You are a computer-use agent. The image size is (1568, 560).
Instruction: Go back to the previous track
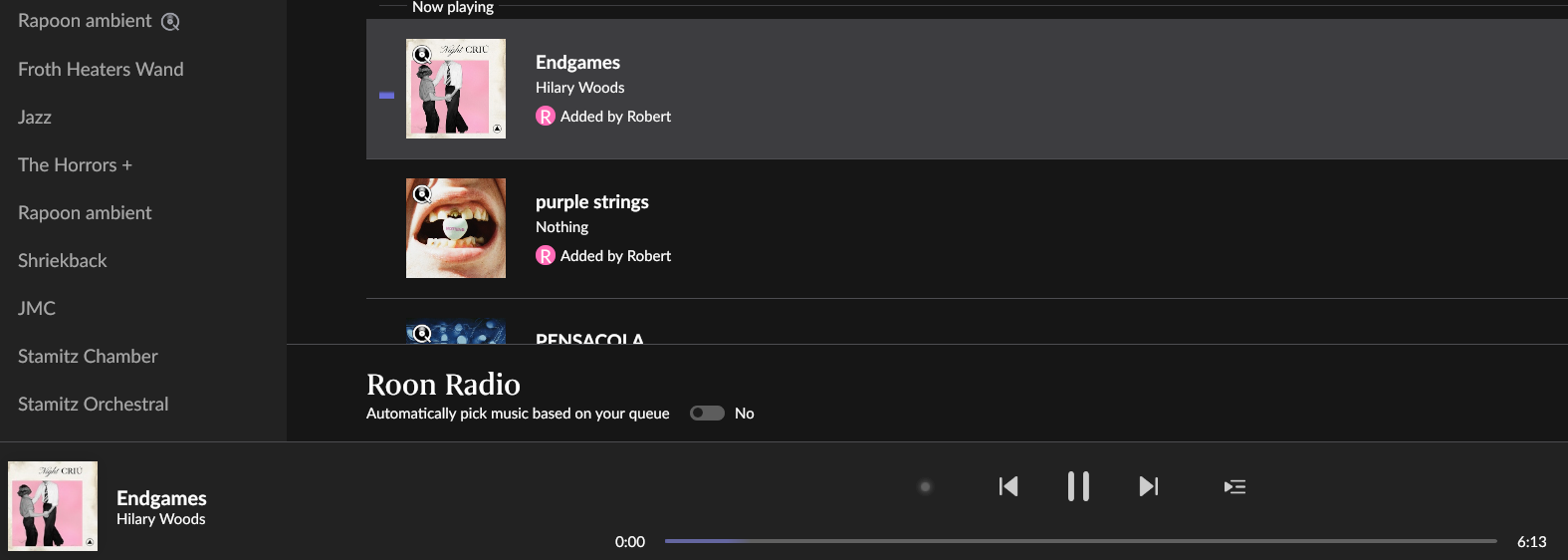tap(1008, 486)
